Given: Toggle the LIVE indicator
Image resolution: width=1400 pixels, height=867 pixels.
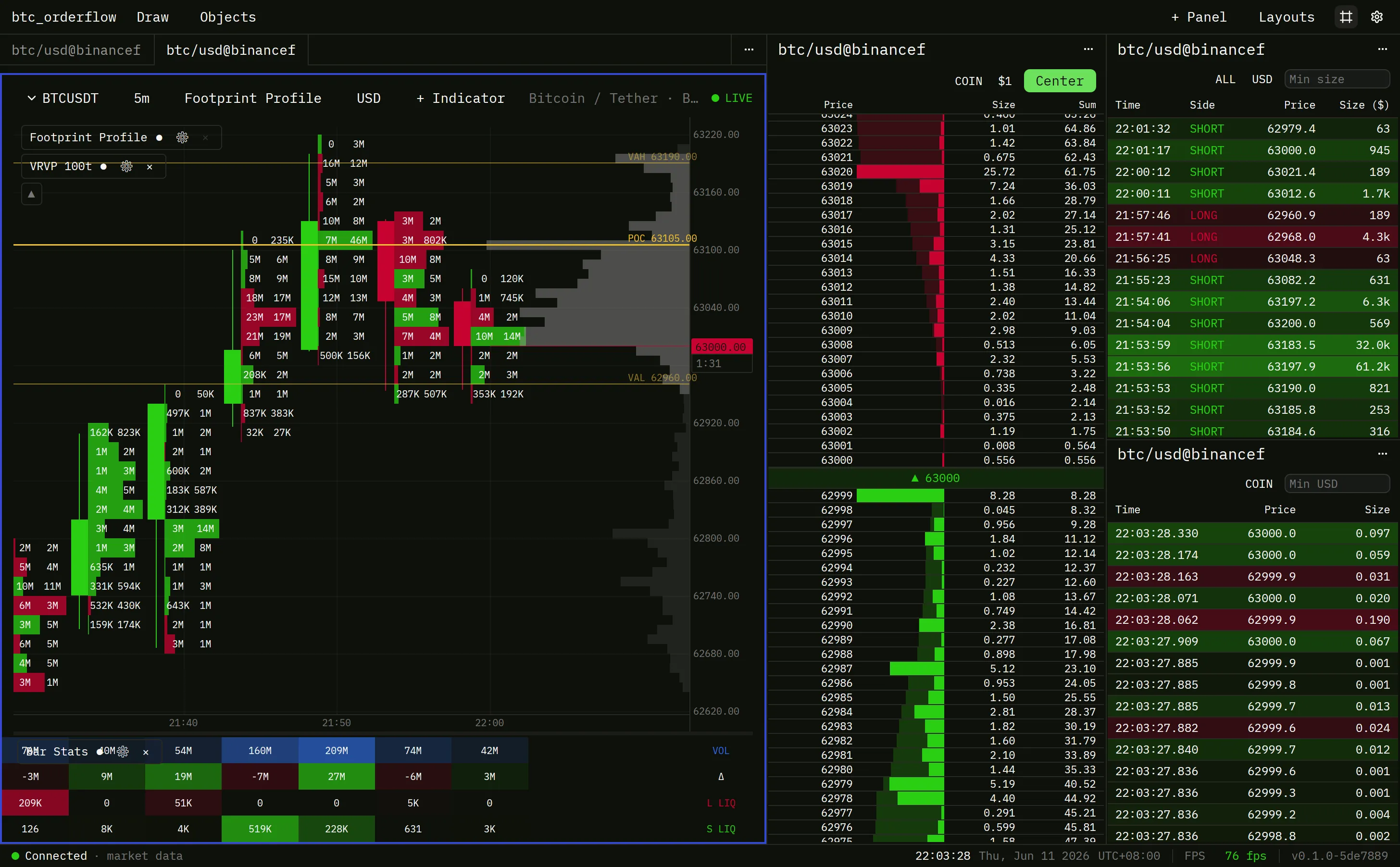Looking at the screenshot, I should point(732,98).
